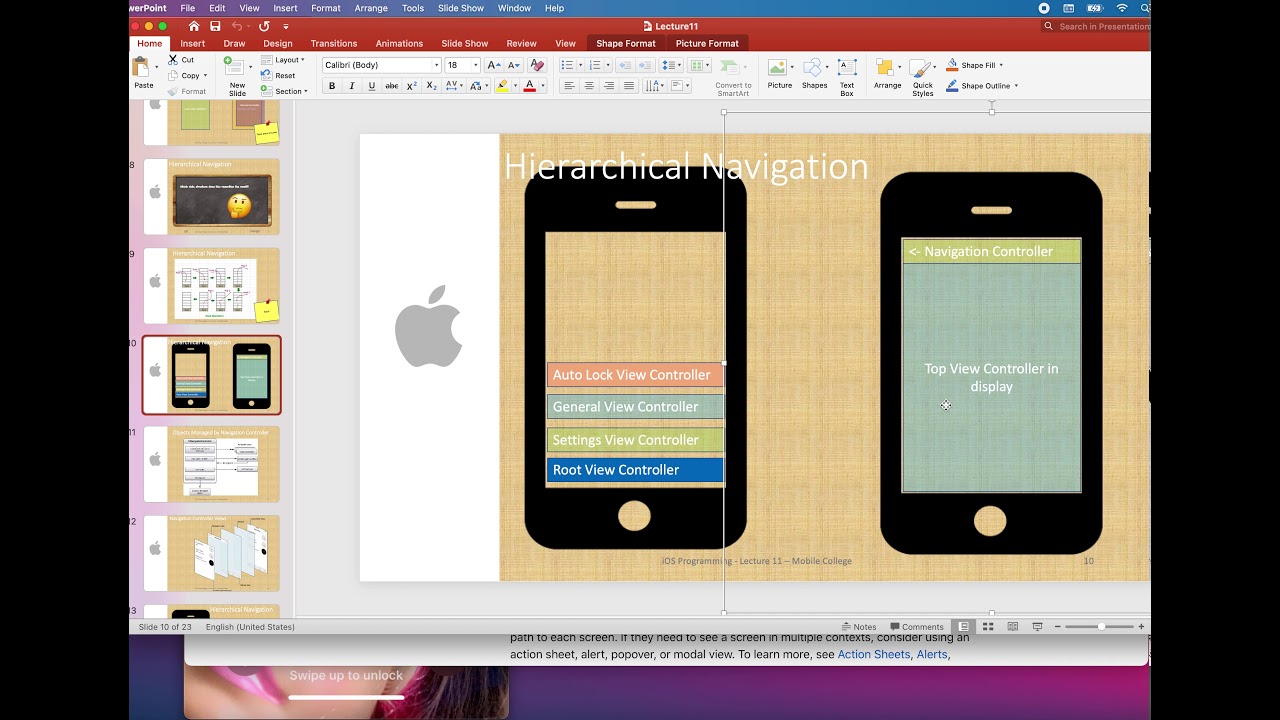Cut the selection with scissors icon
The image size is (1280, 720).
173,60
